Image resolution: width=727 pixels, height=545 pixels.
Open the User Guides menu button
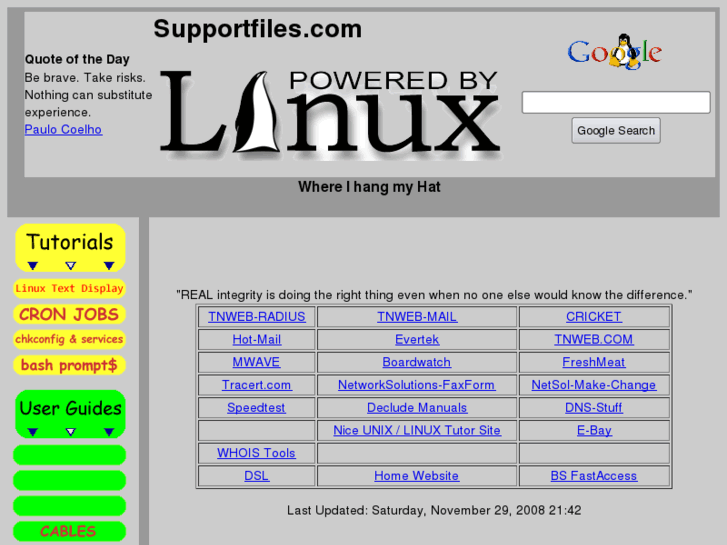[70, 414]
